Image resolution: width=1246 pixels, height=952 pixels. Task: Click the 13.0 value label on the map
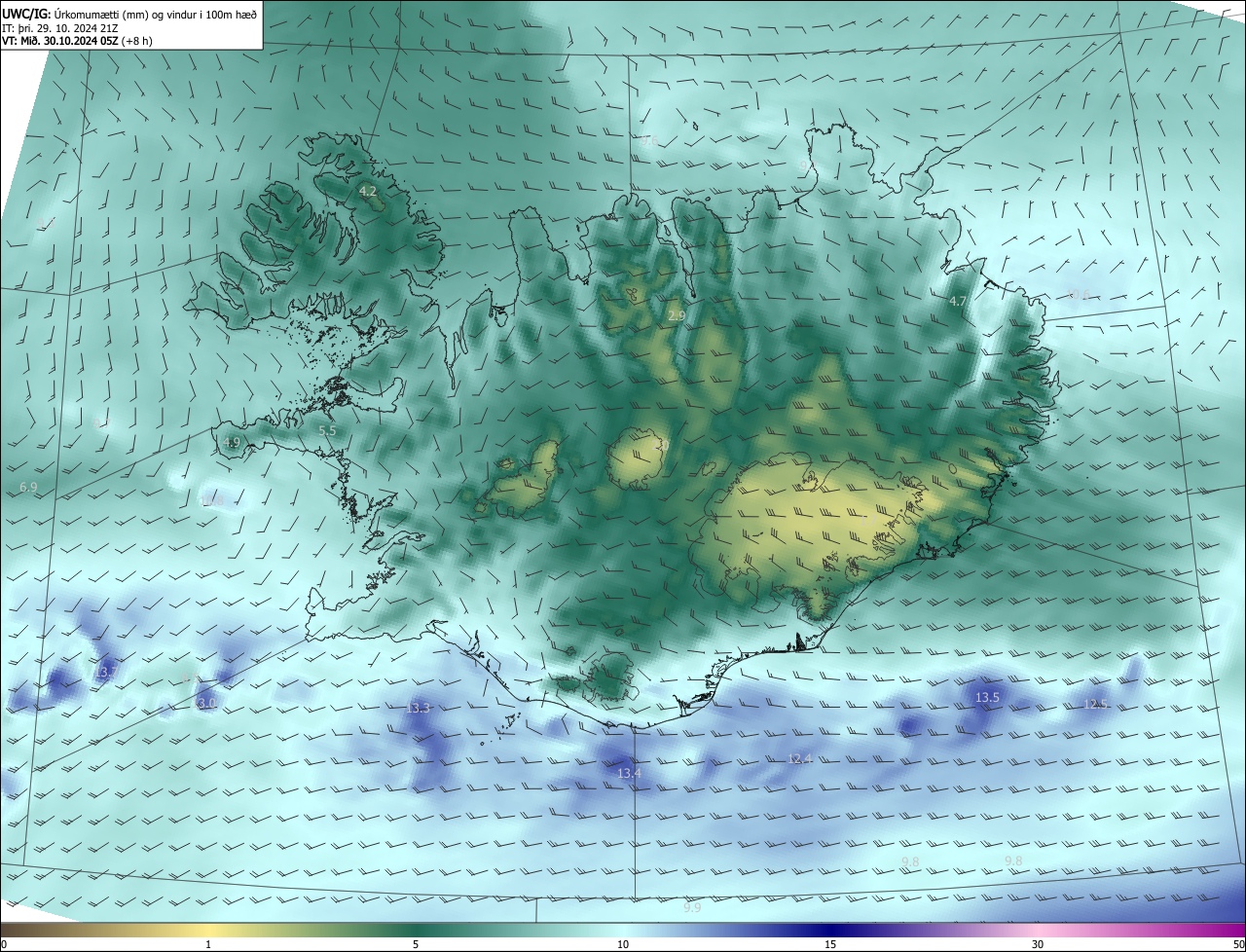(206, 703)
